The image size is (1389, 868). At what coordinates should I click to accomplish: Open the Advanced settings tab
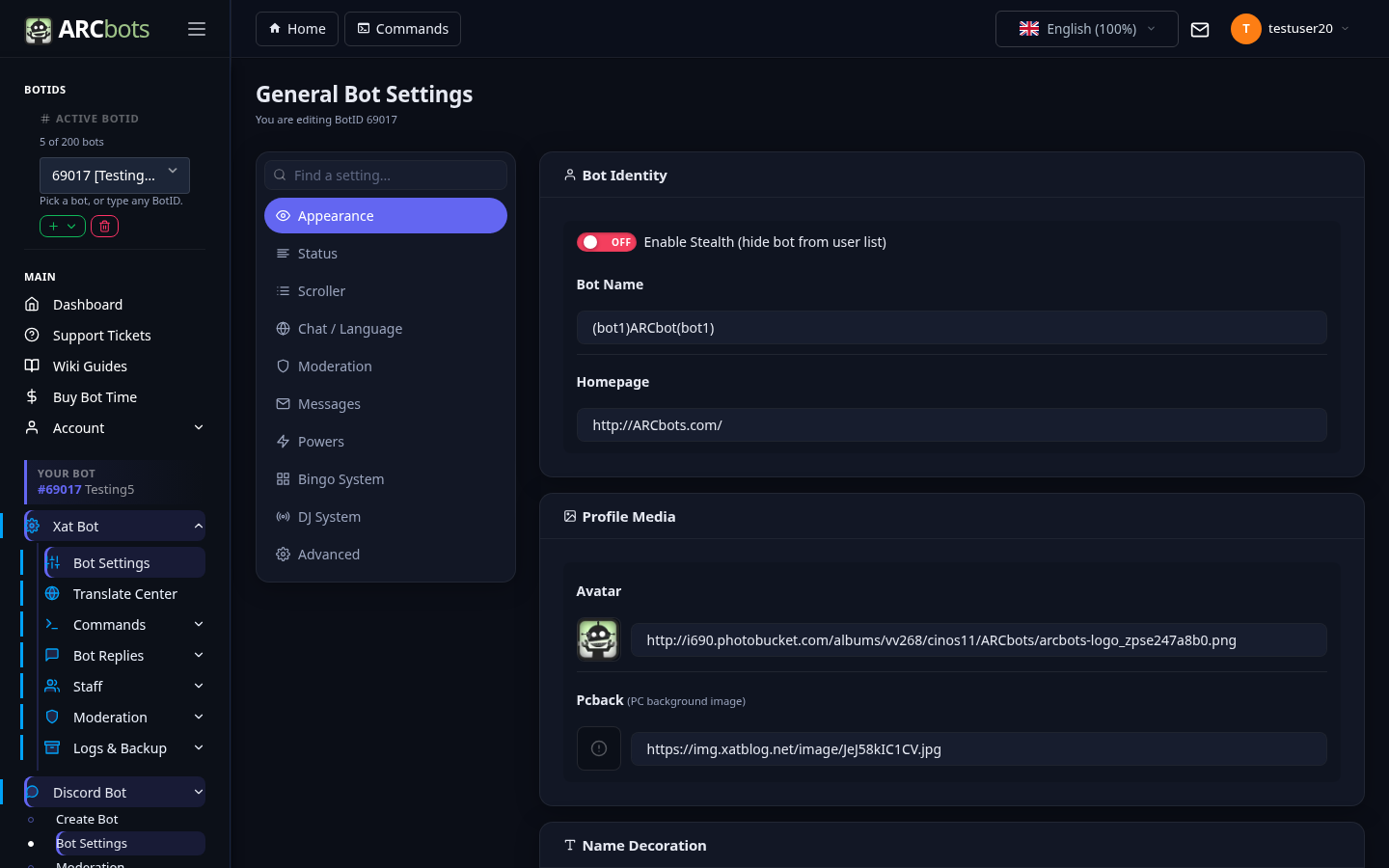point(386,554)
